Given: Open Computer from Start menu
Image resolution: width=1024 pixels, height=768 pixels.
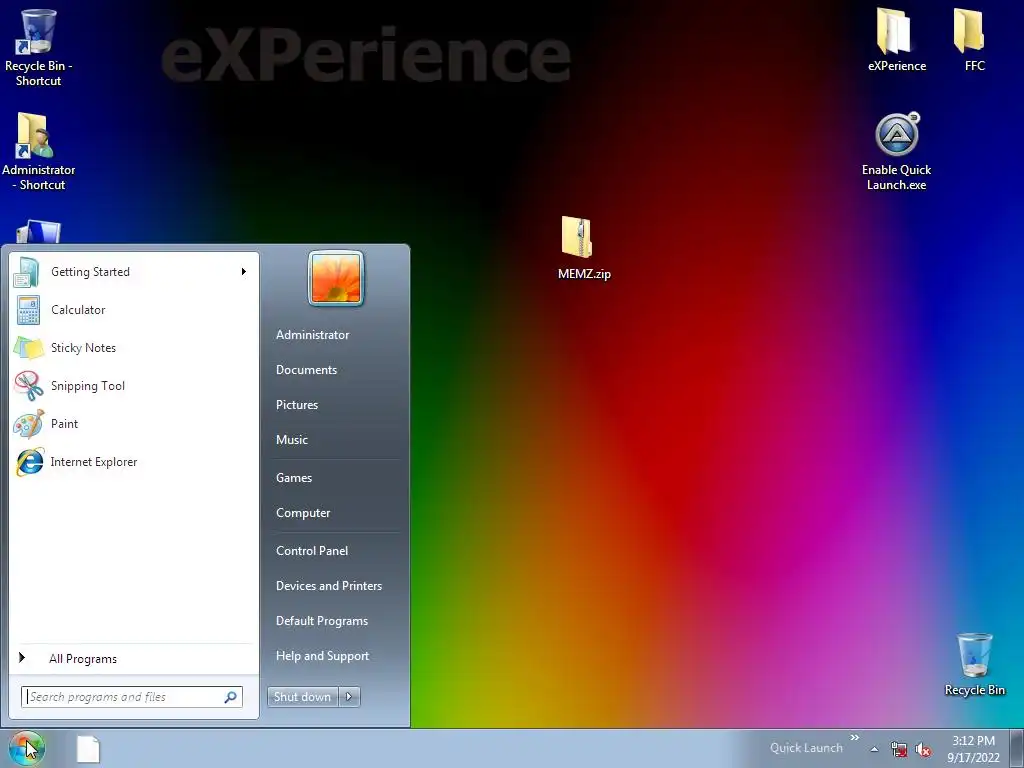Looking at the screenshot, I should click(303, 513).
